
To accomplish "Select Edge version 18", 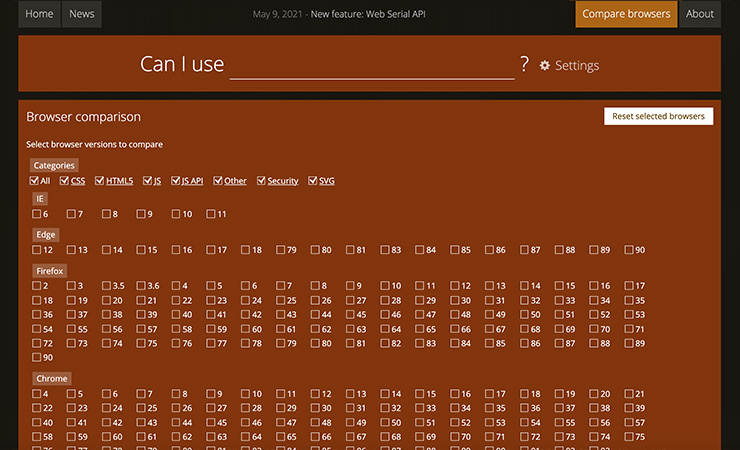I will [245, 250].
